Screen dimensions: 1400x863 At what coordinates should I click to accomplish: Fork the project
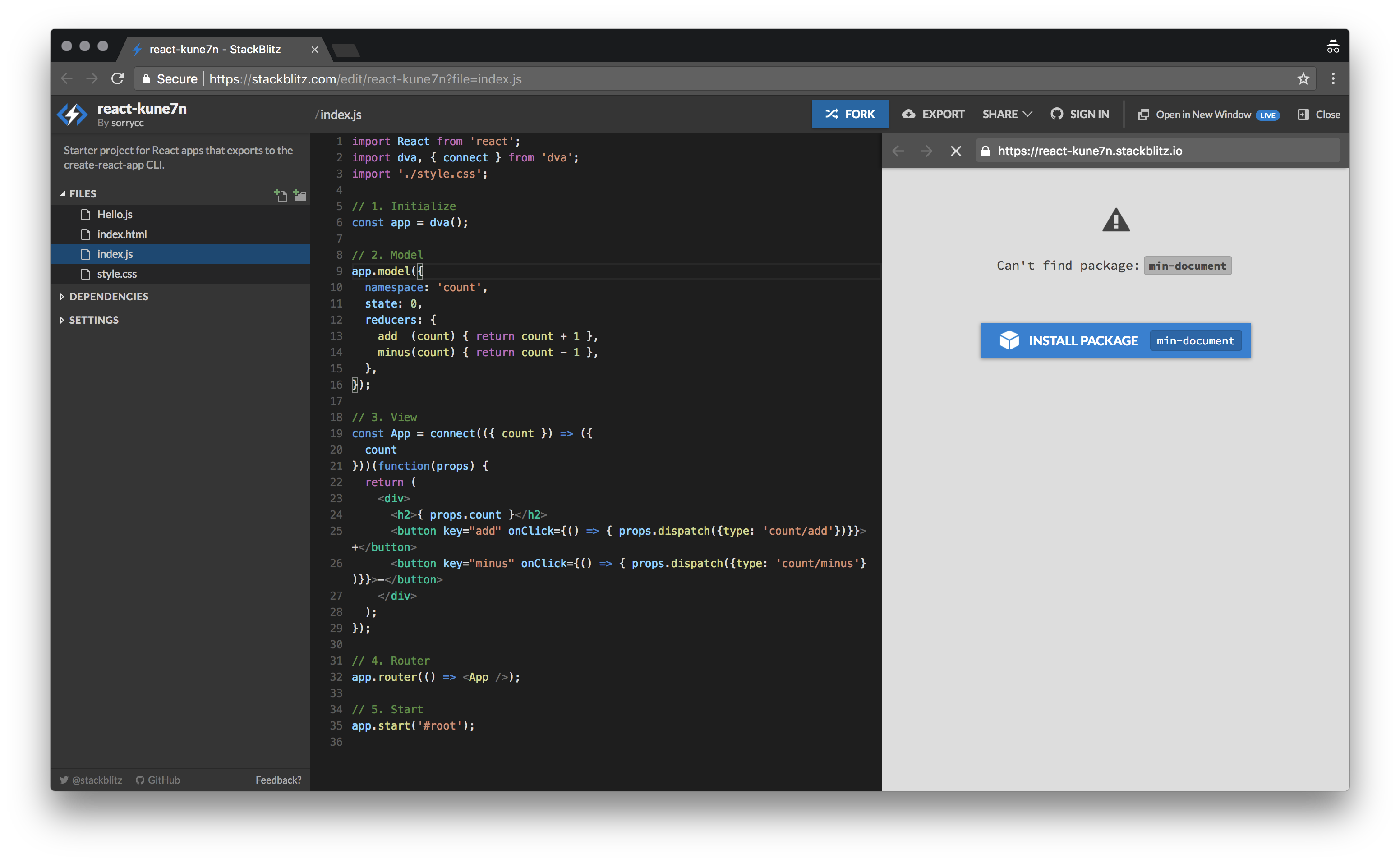(x=850, y=114)
